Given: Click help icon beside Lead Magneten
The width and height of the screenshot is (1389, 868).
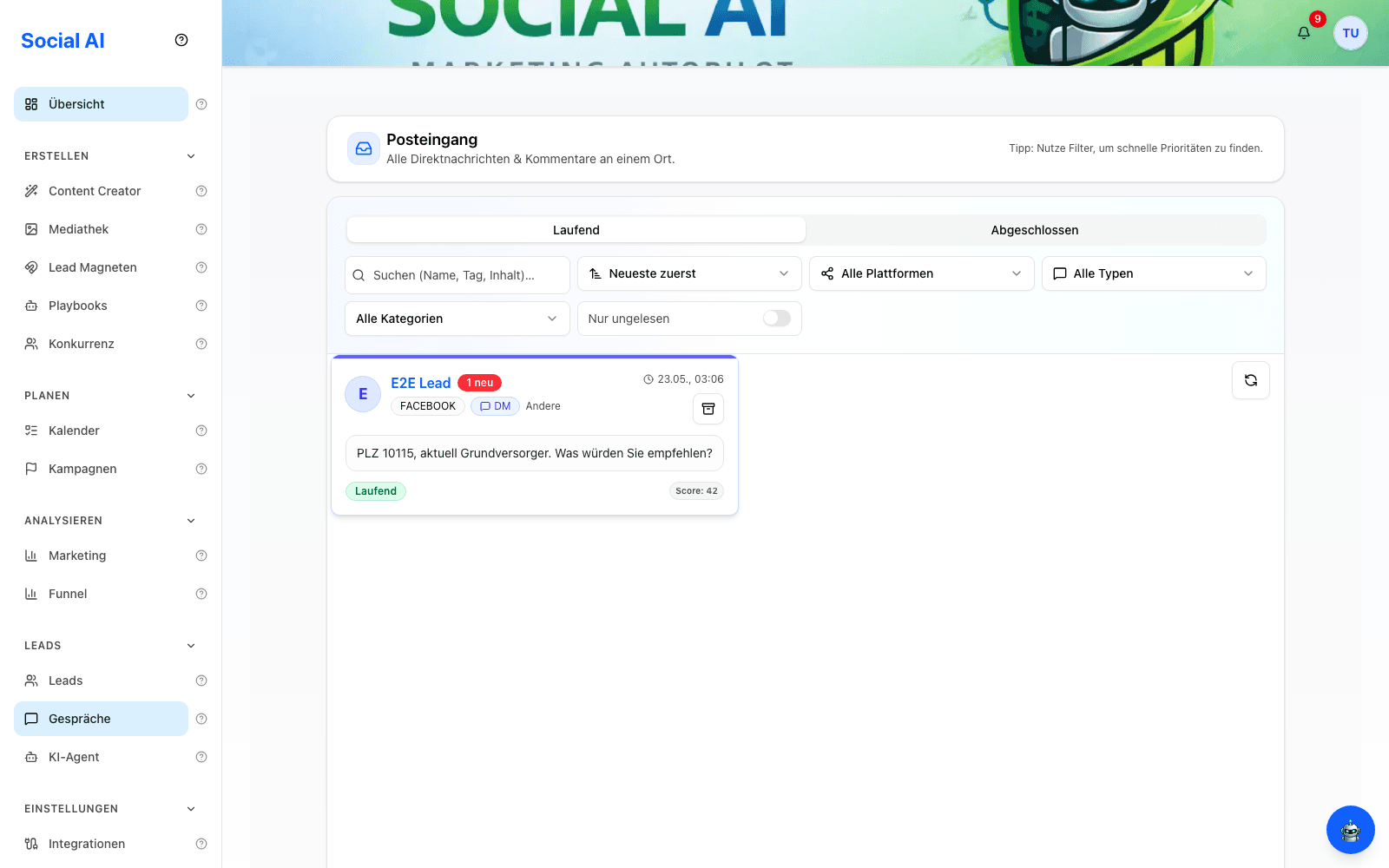Looking at the screenshot, I should point(201,267).
